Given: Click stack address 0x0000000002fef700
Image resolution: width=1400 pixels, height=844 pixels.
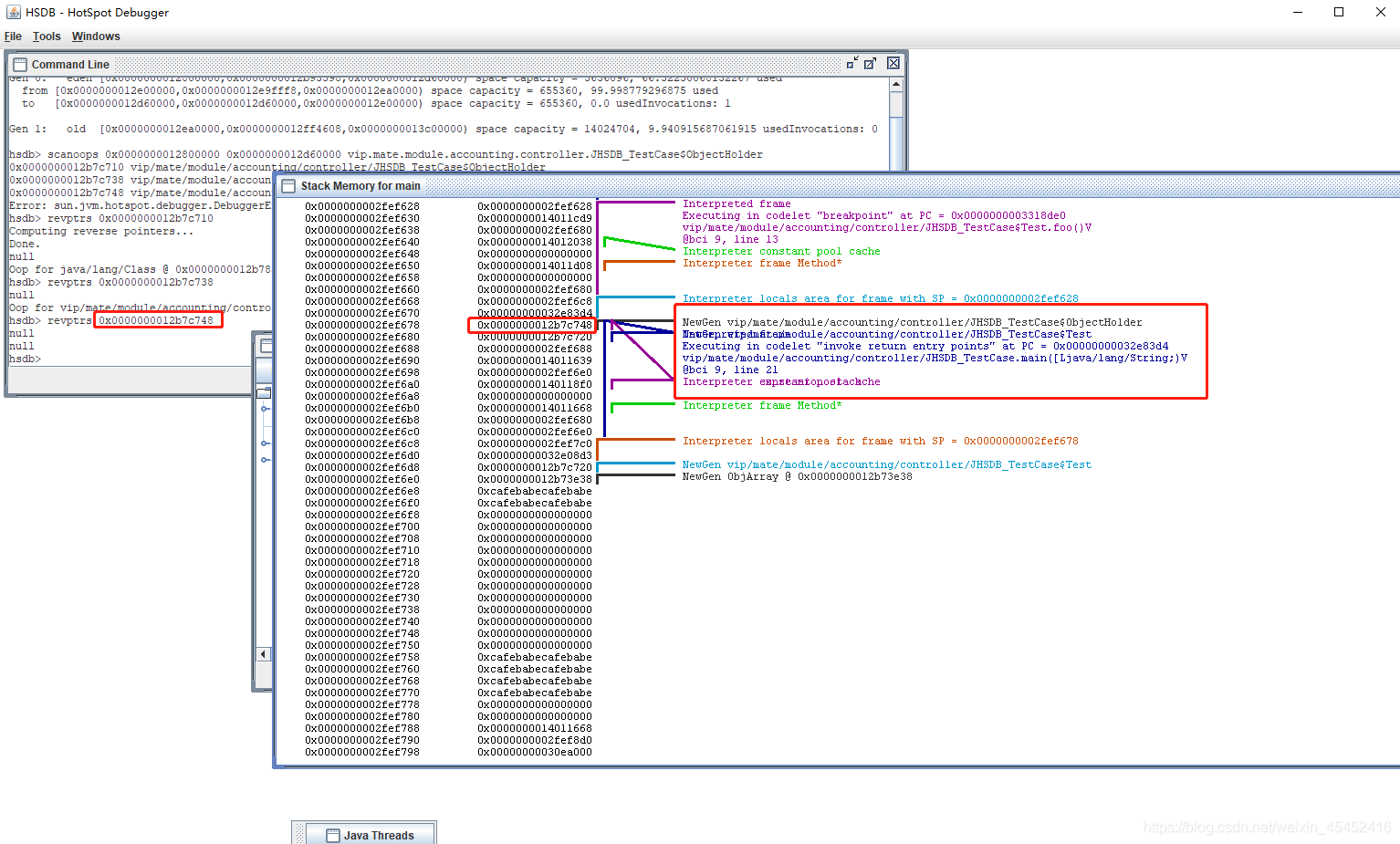Looking at the screenshot, I should point(362,526).
